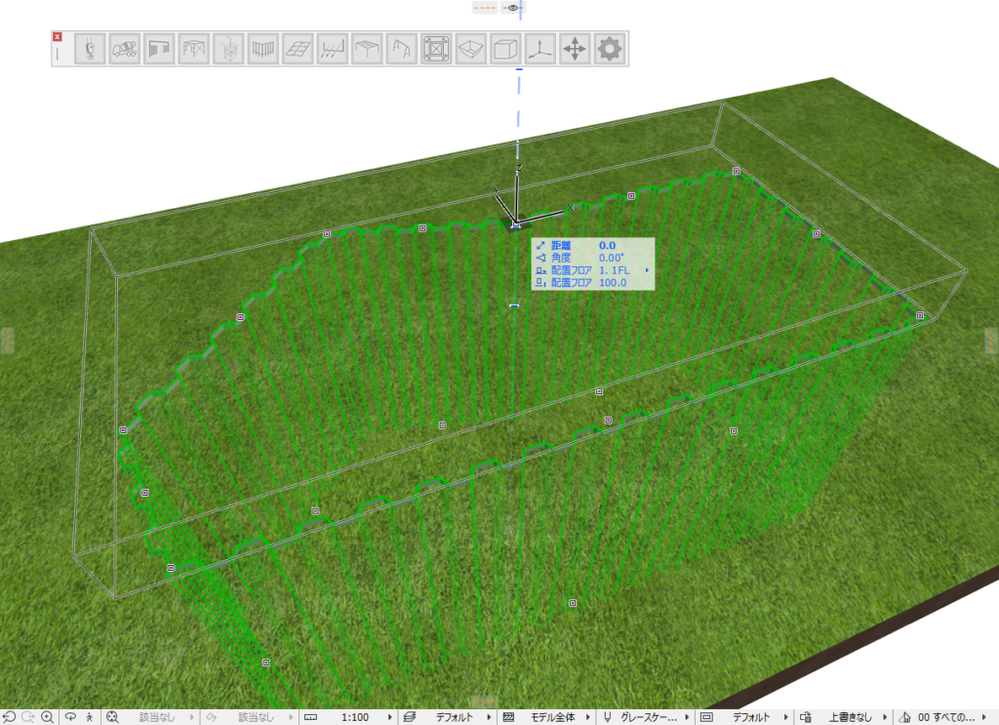The image size is (999, 725).
Task: Toggle the eye icon at top edge
Action: coord(513,8)
